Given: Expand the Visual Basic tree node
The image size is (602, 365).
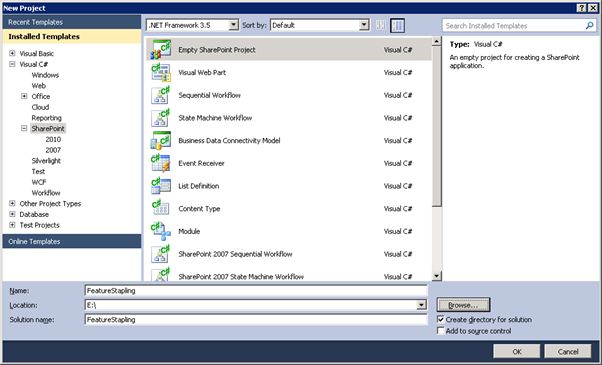Looking at the screenshot, I should point(12,53).
